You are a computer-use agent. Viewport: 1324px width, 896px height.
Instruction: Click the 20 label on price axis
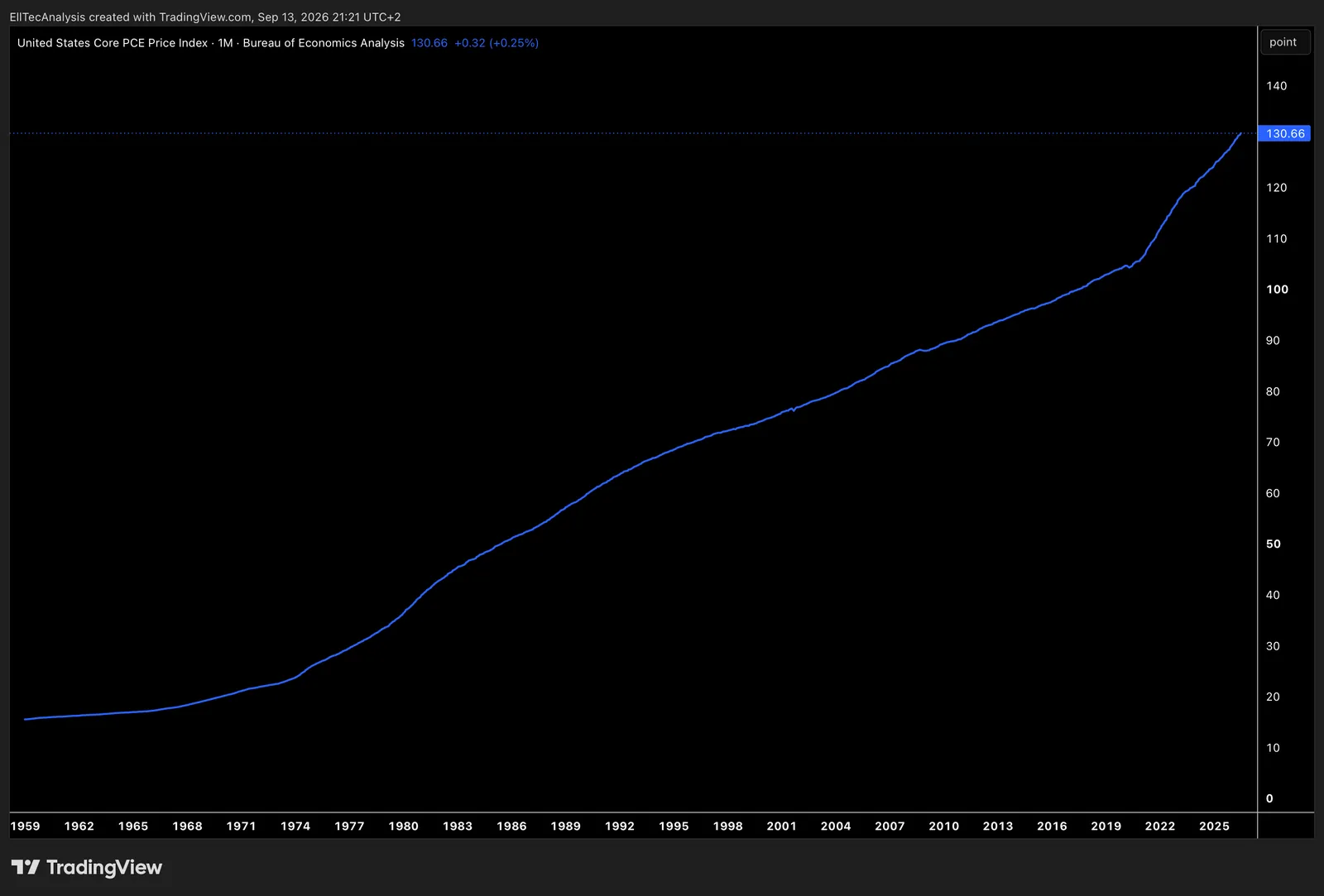pos(1273,697)
